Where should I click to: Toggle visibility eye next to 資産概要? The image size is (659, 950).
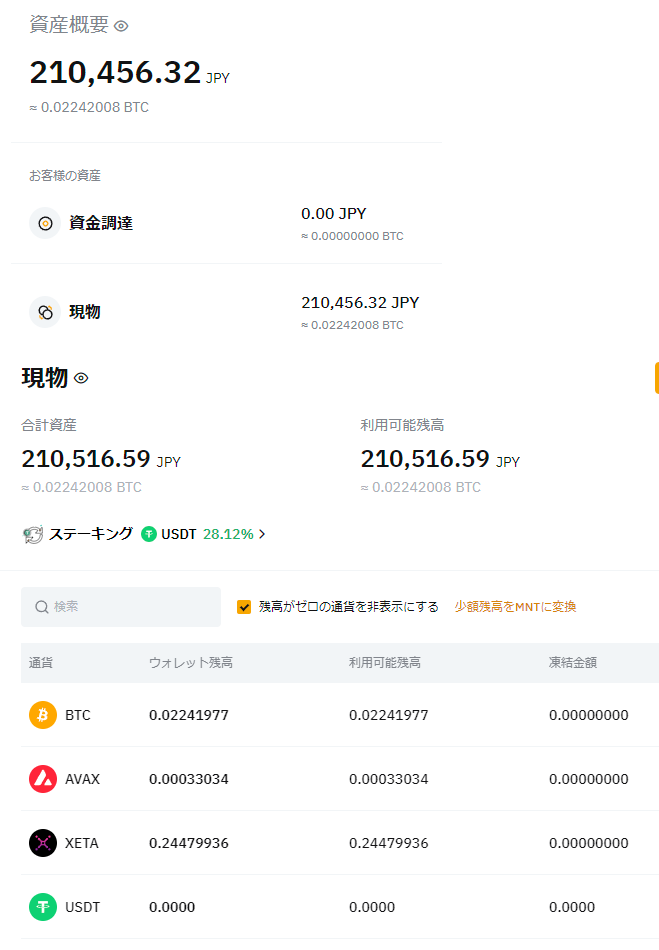click(121, 26)
